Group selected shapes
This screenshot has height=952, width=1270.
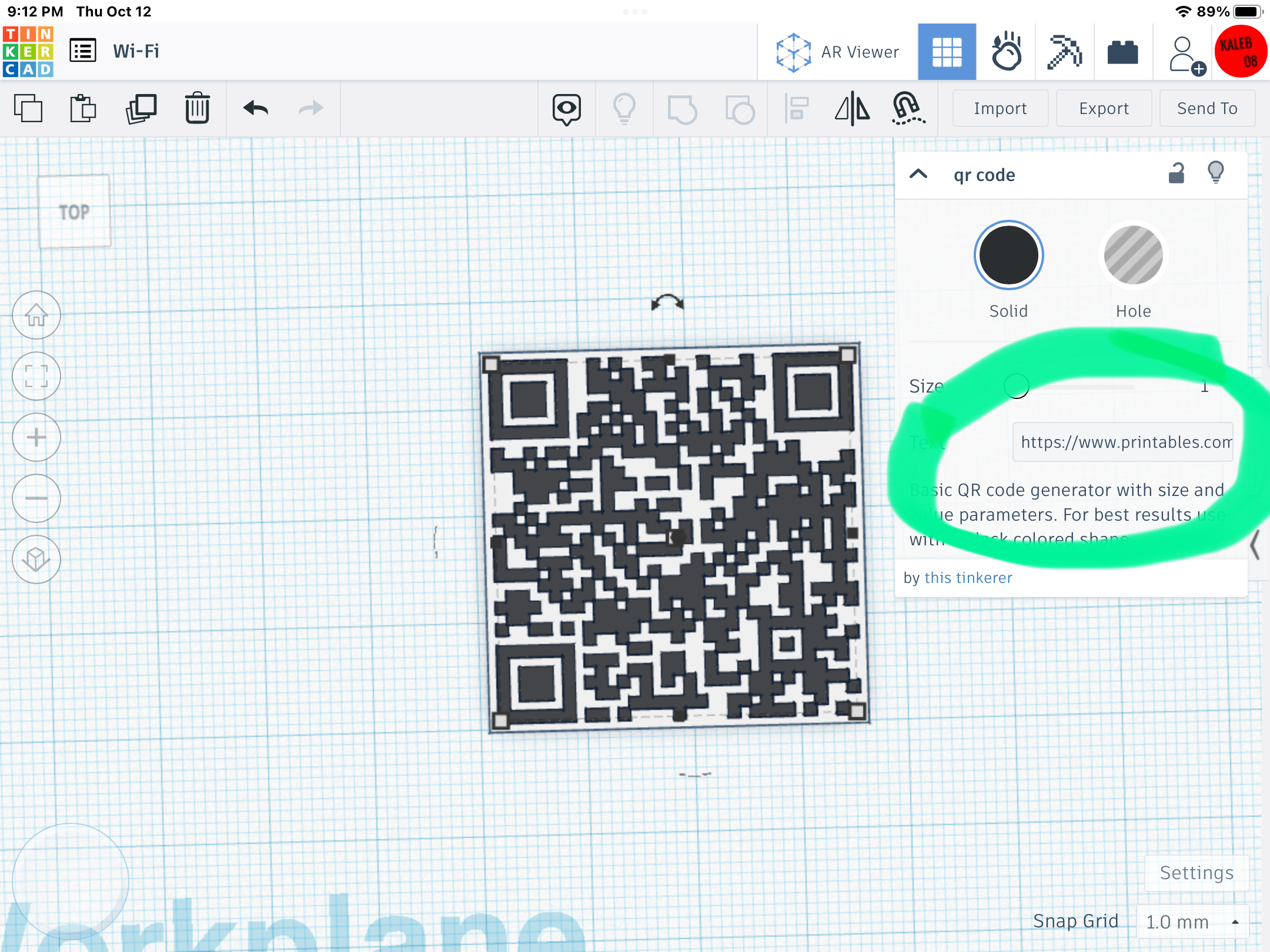[682, 109]
